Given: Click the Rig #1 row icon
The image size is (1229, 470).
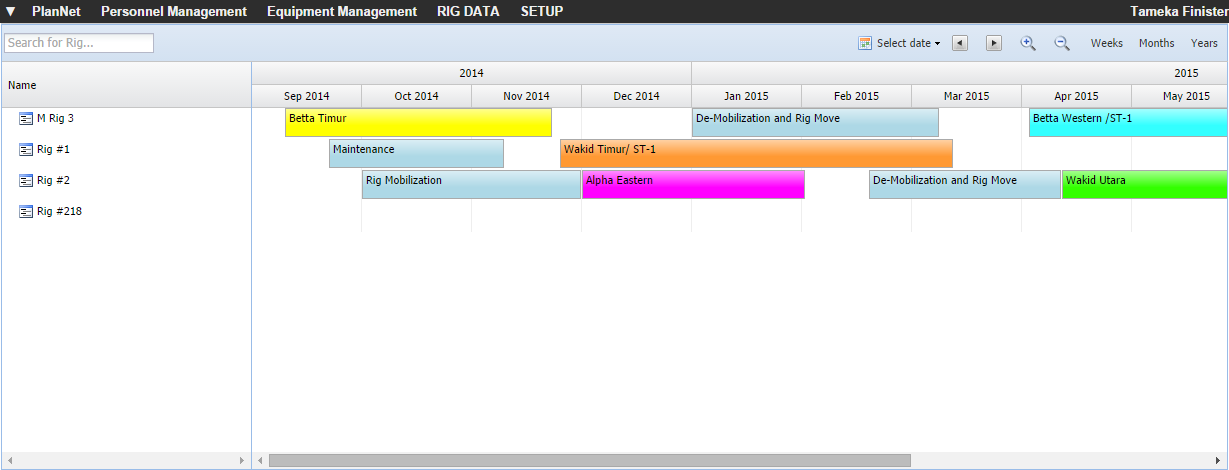Looking at the screenshot, I should (x=27, y=150).
